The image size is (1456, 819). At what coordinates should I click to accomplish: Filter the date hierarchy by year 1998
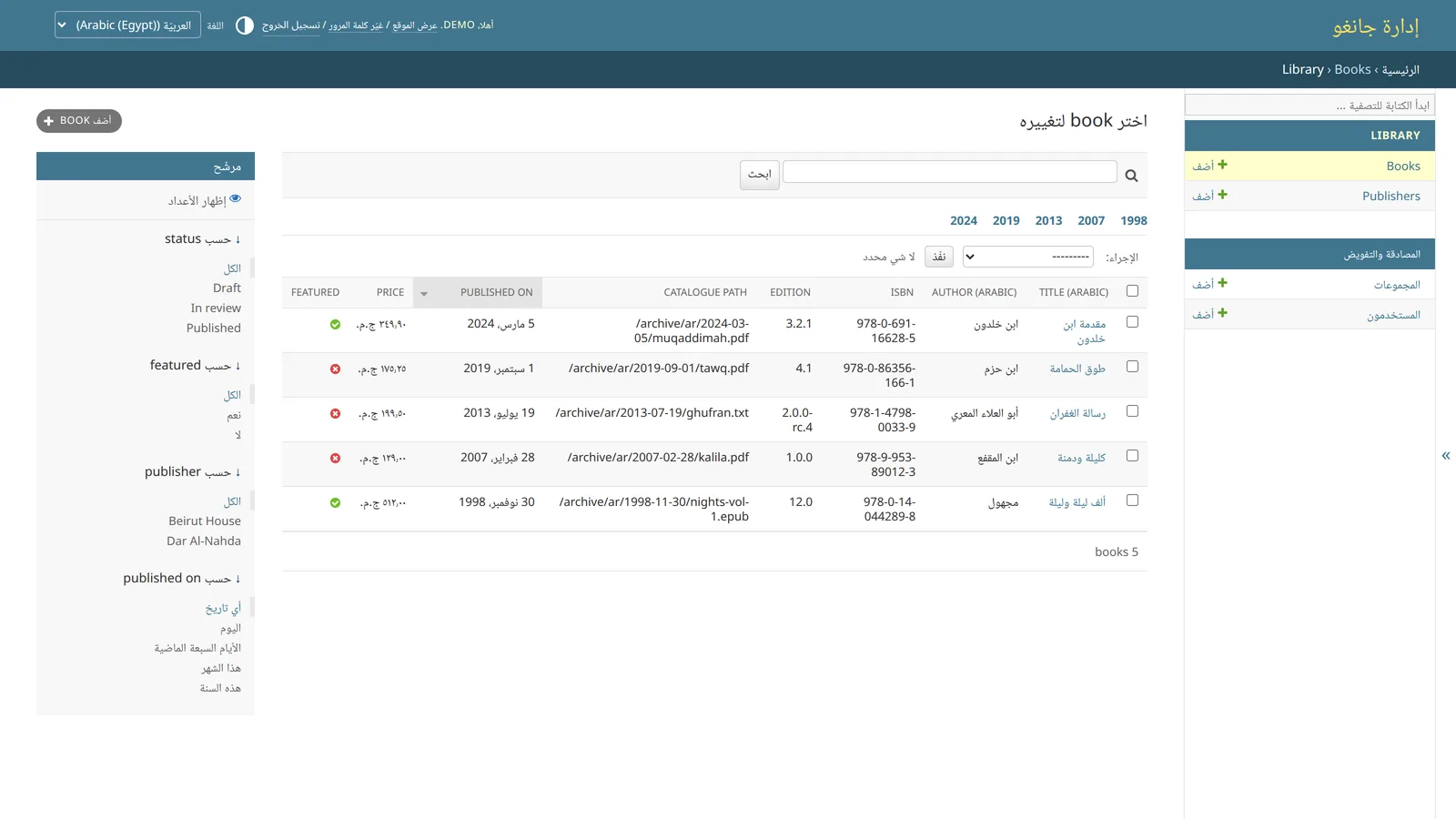point(1134,220)
